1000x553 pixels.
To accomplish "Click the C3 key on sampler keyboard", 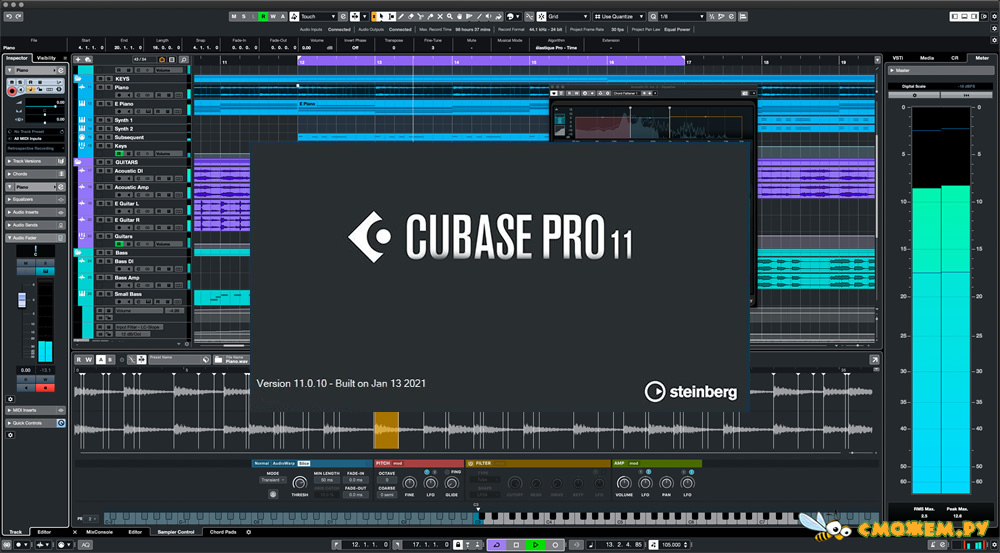I will click(476, 519).
